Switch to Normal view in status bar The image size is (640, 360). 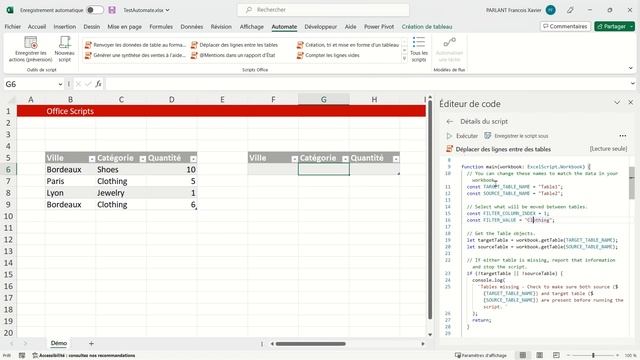click(522, 355)
